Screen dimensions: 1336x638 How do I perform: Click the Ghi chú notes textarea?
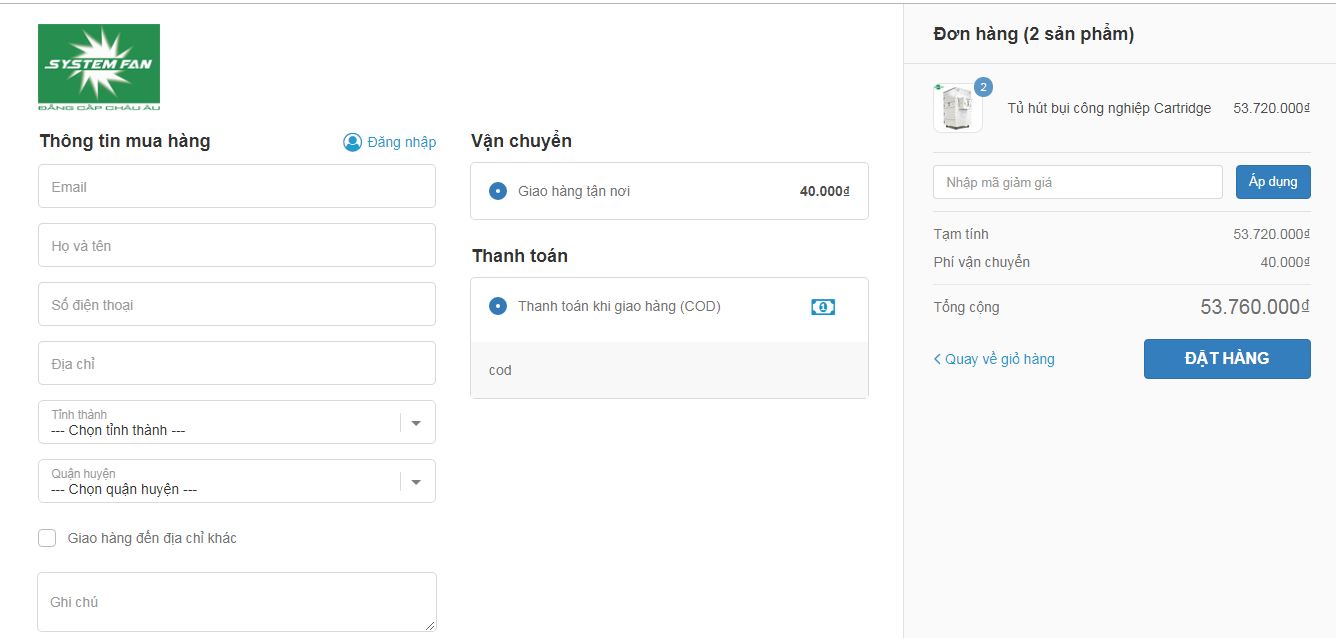(236, 602)
